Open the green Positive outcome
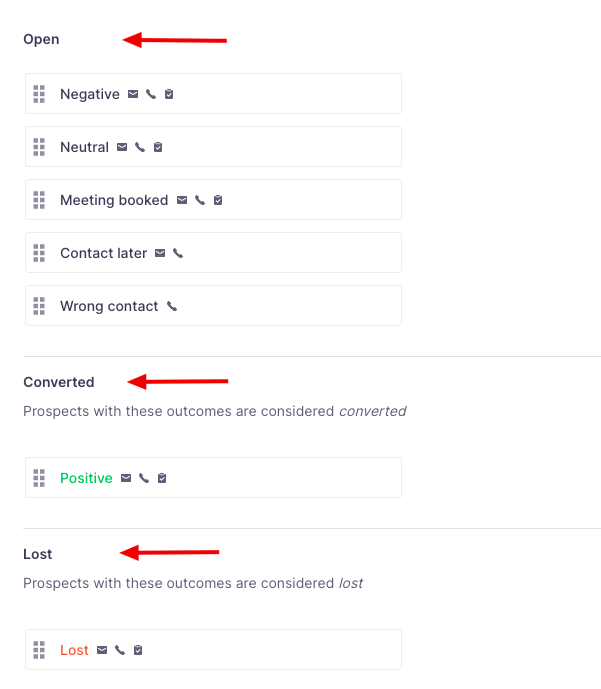This screenshot has height=689, width=601. [86, 478]
